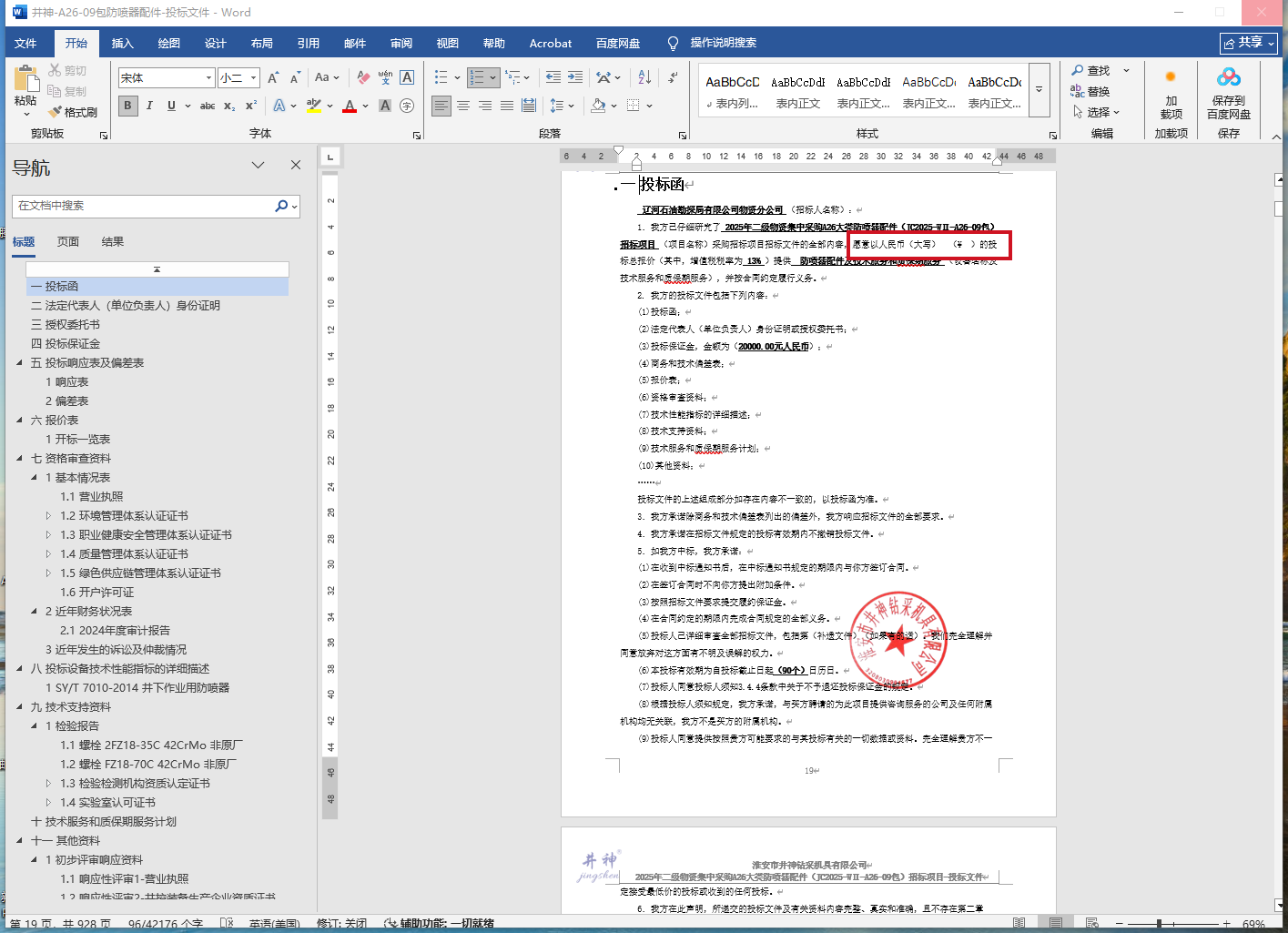The width and height of the screenshot is (1288, 933).
Task: Switch to the 结果 tab in navigation pane
Action: 113,242
